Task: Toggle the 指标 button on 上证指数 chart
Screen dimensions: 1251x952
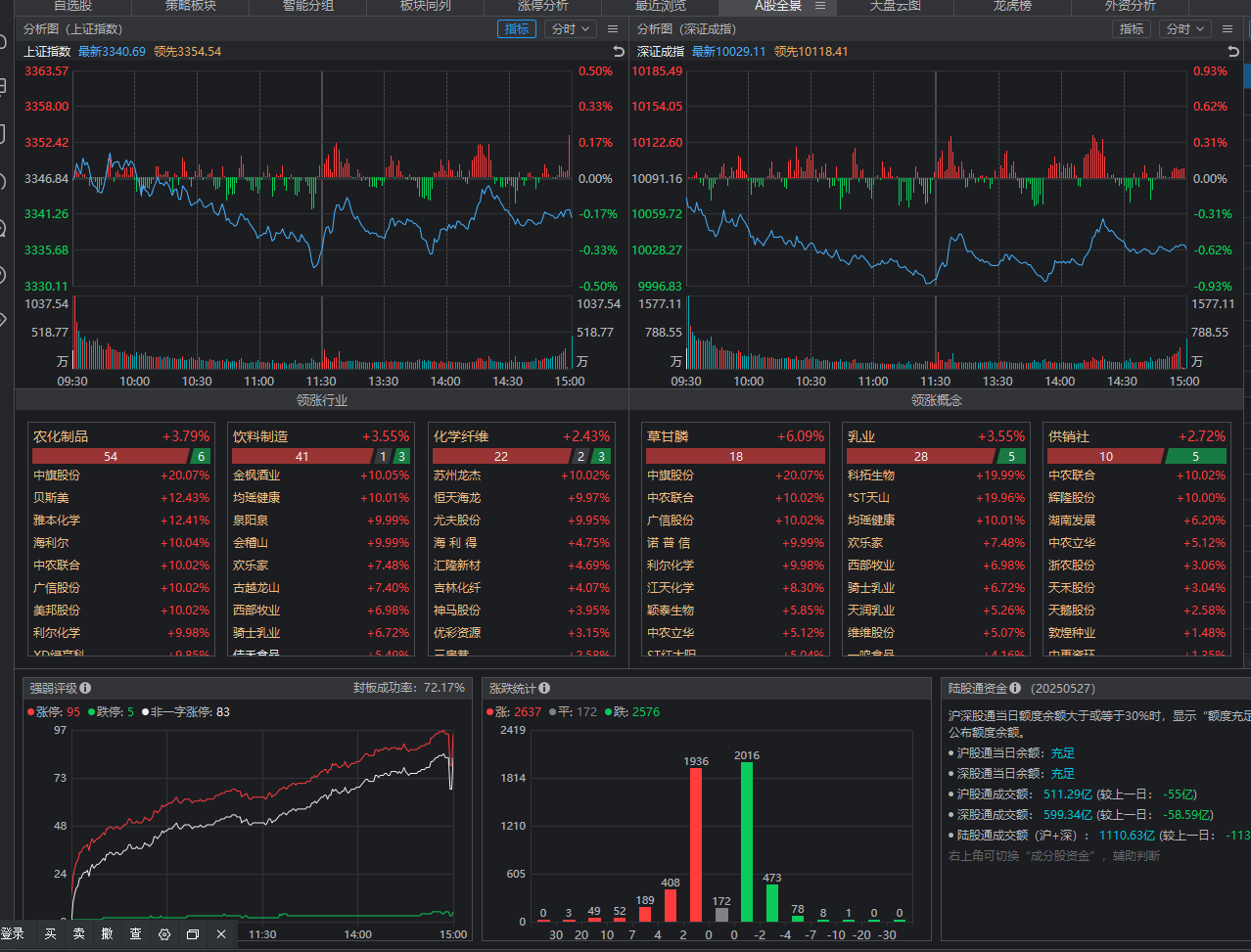Action: click(517, 29)
